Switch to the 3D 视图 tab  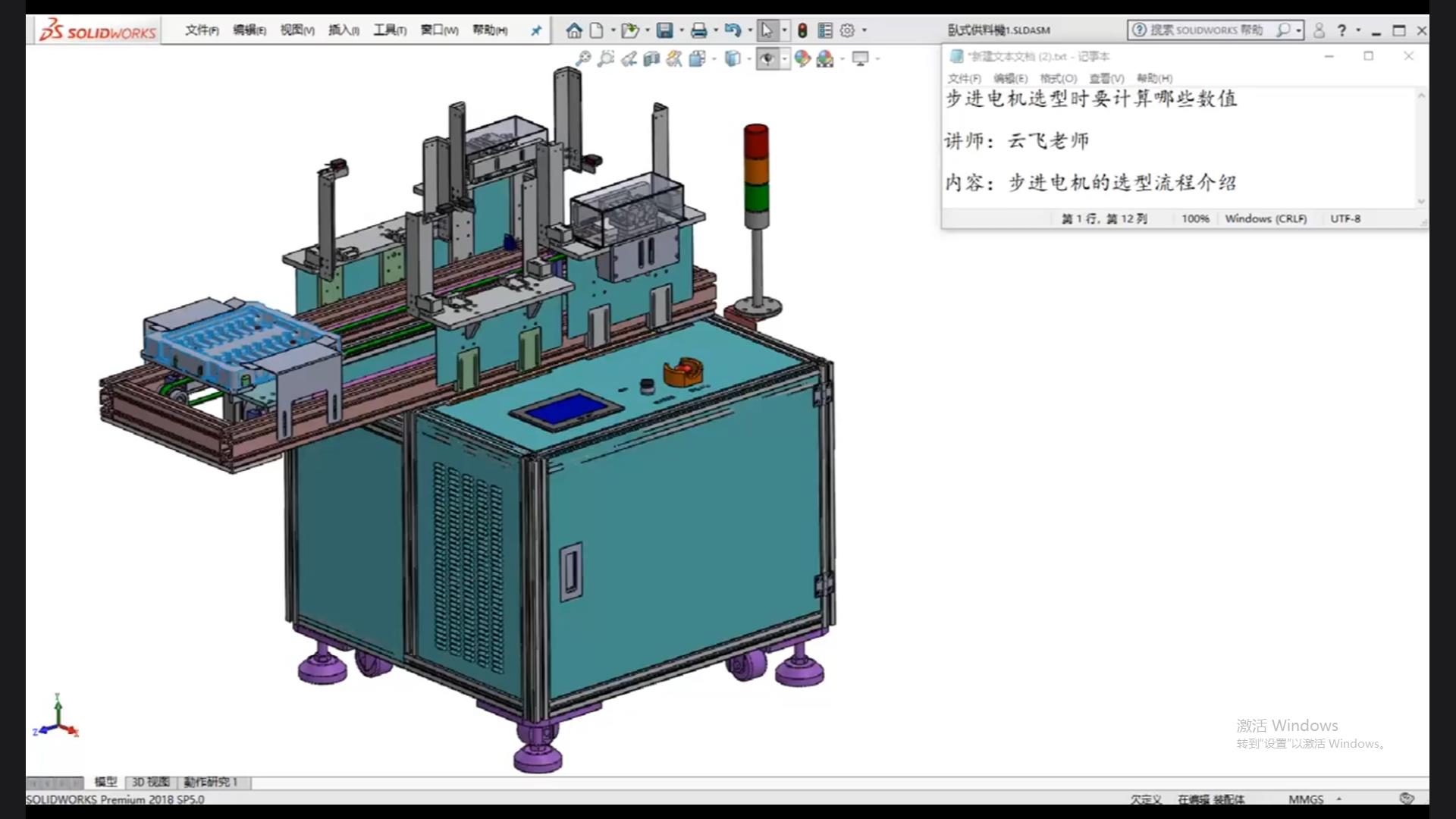click(151, 782)
